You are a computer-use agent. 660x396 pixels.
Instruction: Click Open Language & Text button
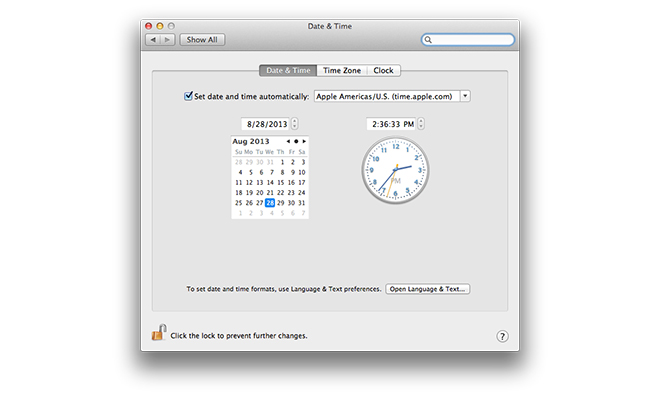pyautogui.click(x=428, y=289)
